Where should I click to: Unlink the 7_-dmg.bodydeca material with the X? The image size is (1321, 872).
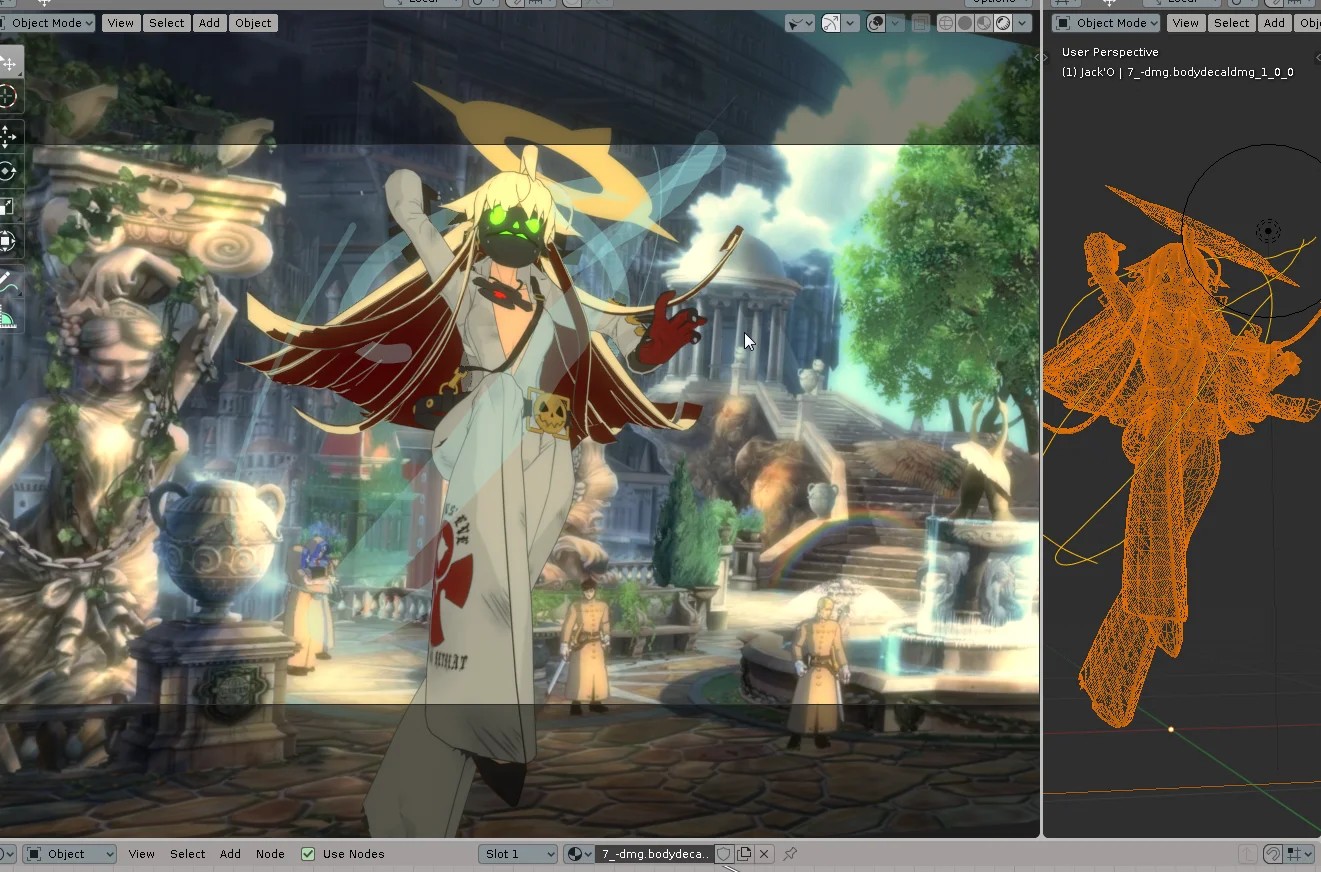click(x=764, y=854)
